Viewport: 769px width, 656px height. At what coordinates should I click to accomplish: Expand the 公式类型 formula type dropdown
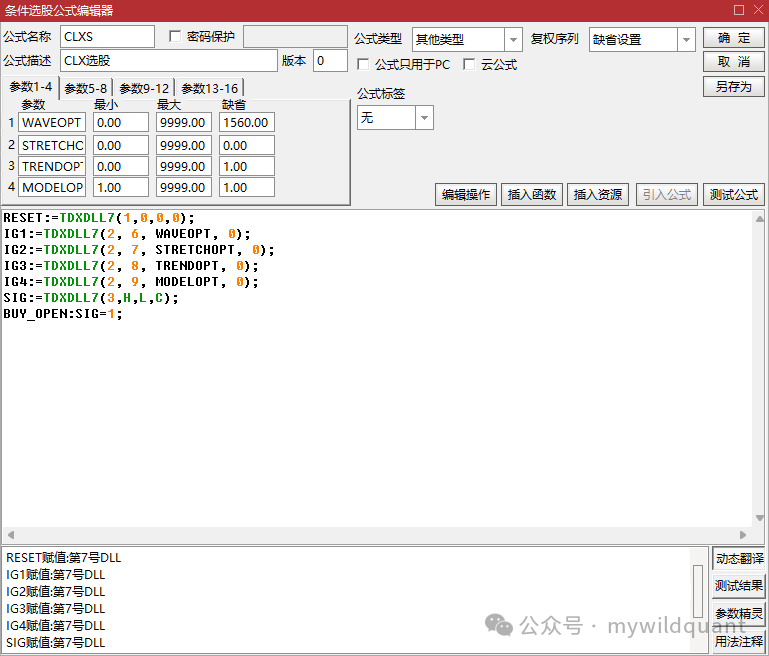[x=513, y=39]
